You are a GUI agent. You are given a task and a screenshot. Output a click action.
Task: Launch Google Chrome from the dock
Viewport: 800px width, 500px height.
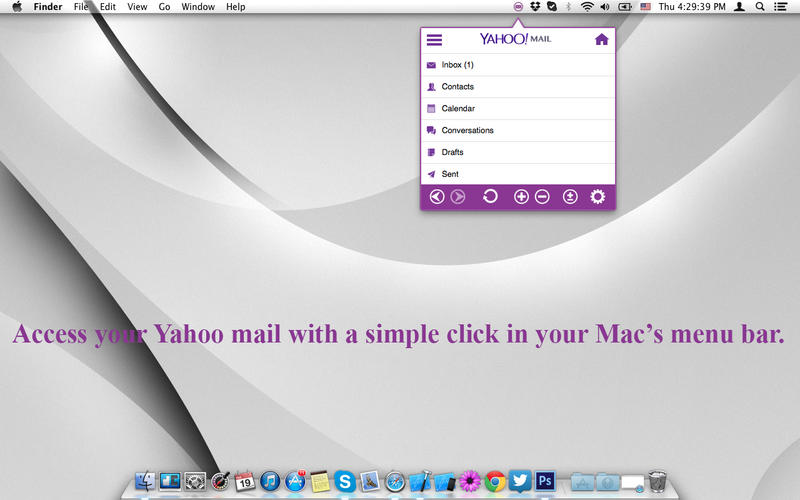click(495, 481)
